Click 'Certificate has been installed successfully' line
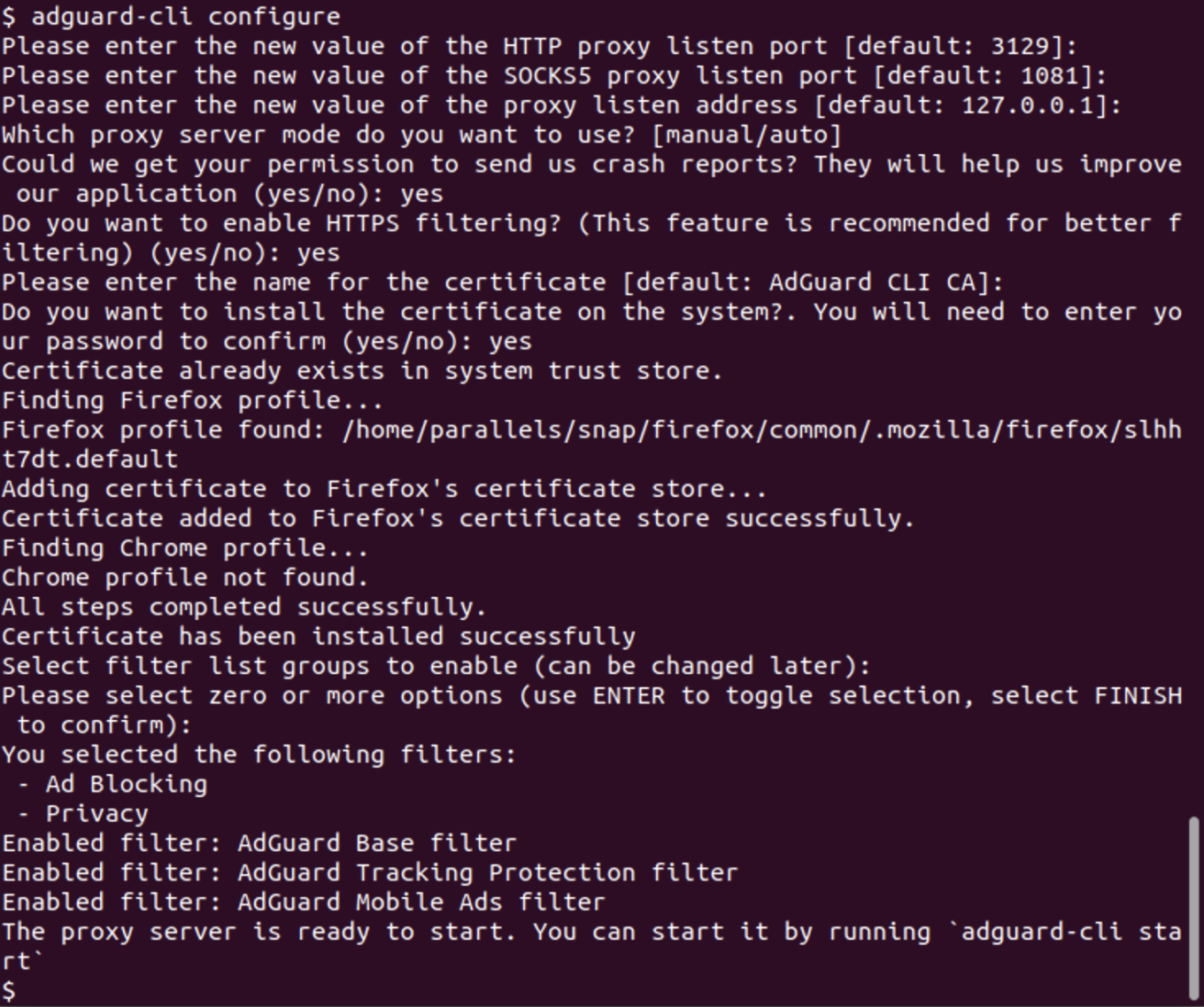This screenshot has width=1204, height=1007. [318, 637]
